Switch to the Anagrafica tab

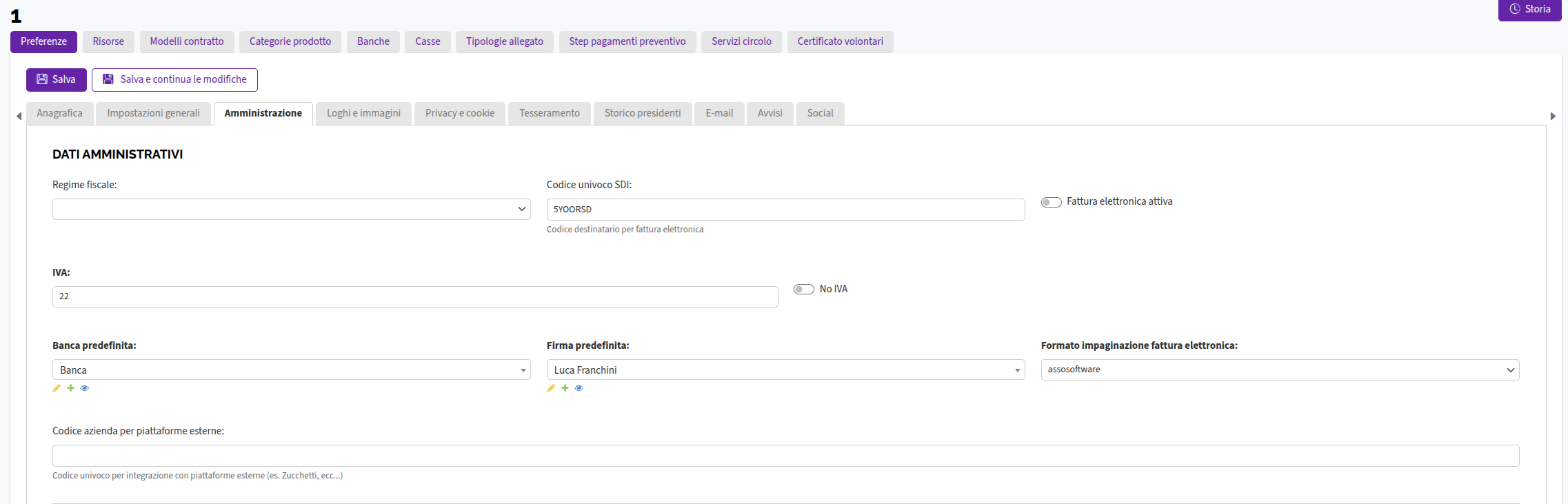(x=59, y=113)
